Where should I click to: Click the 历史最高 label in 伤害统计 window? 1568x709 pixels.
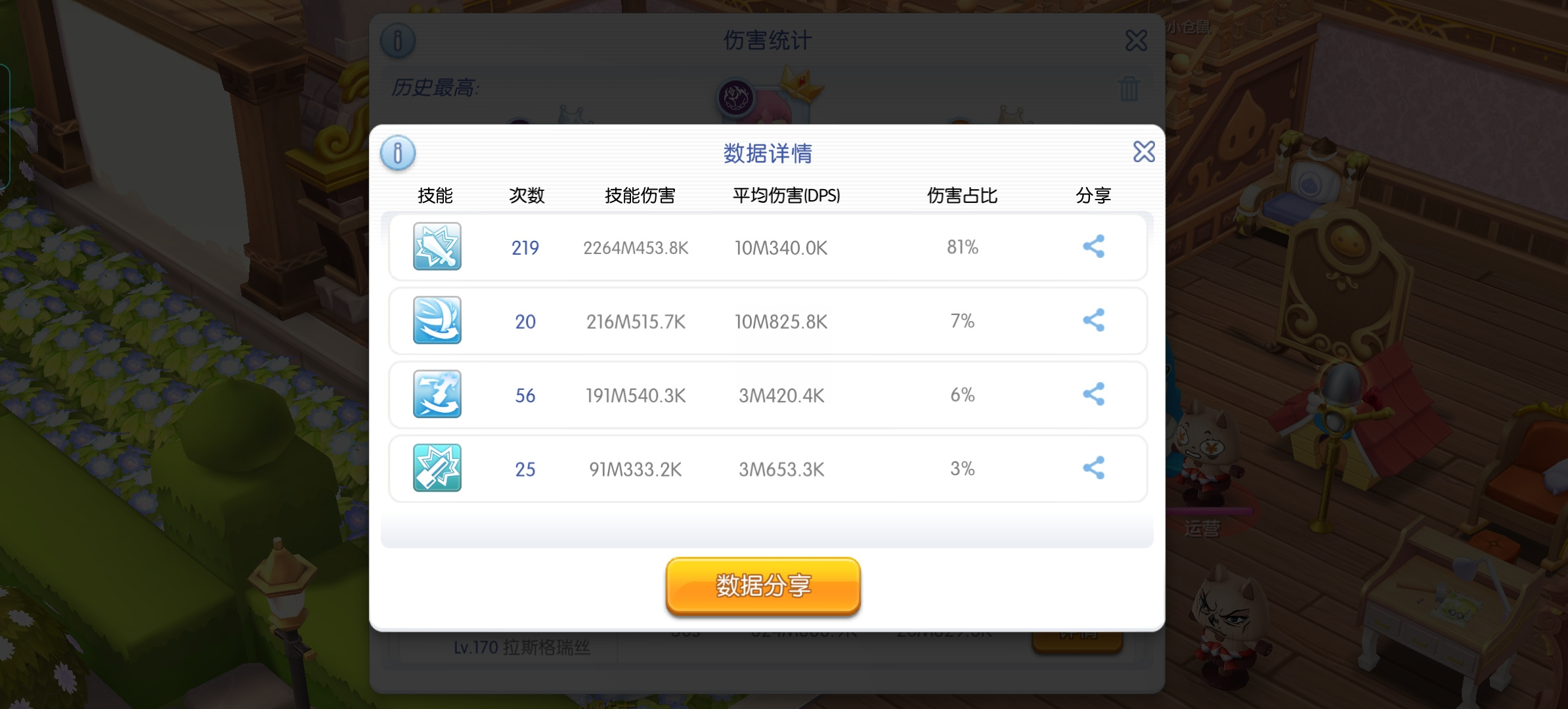point(435,88)
